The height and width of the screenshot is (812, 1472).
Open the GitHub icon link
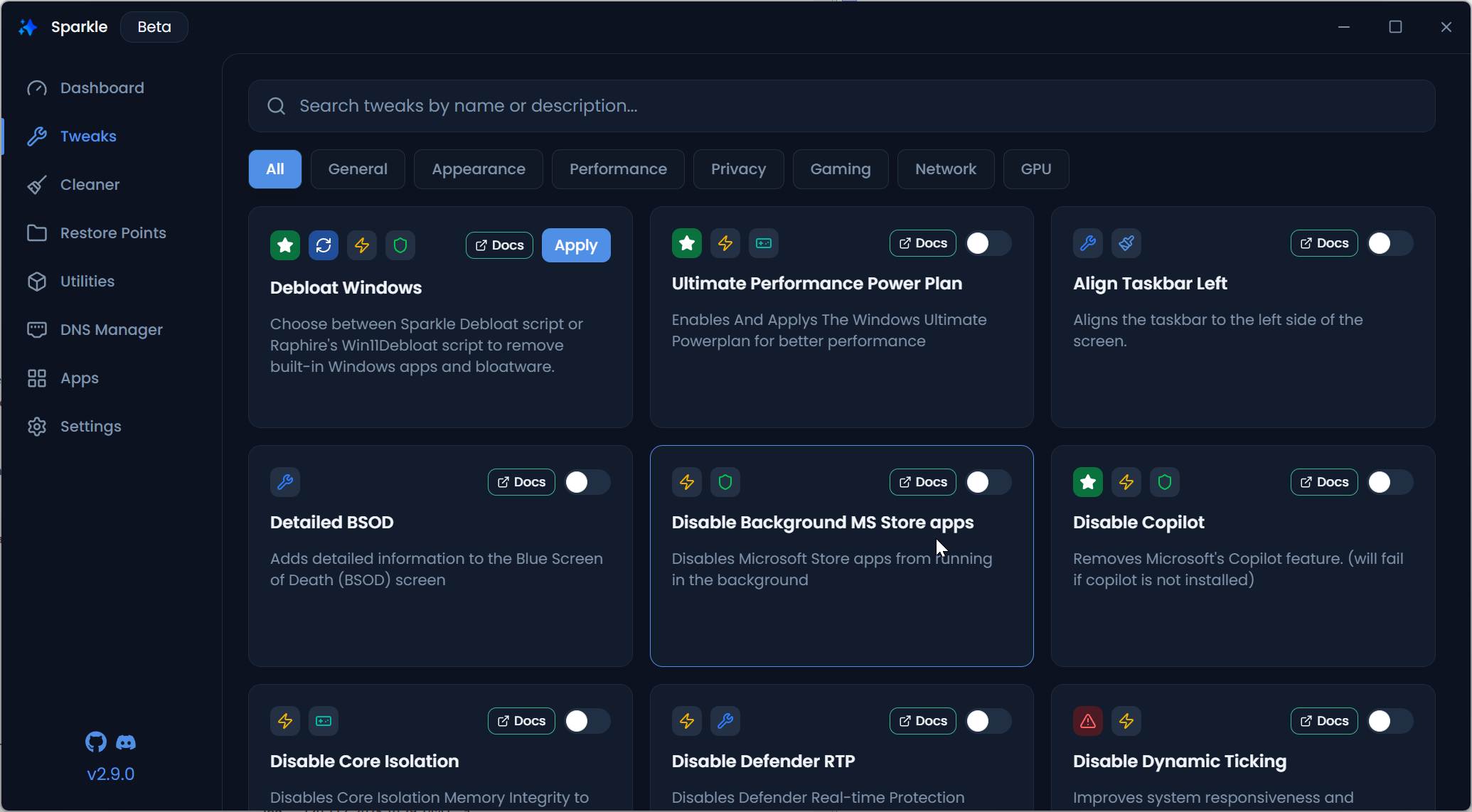(x=96, y=742)
